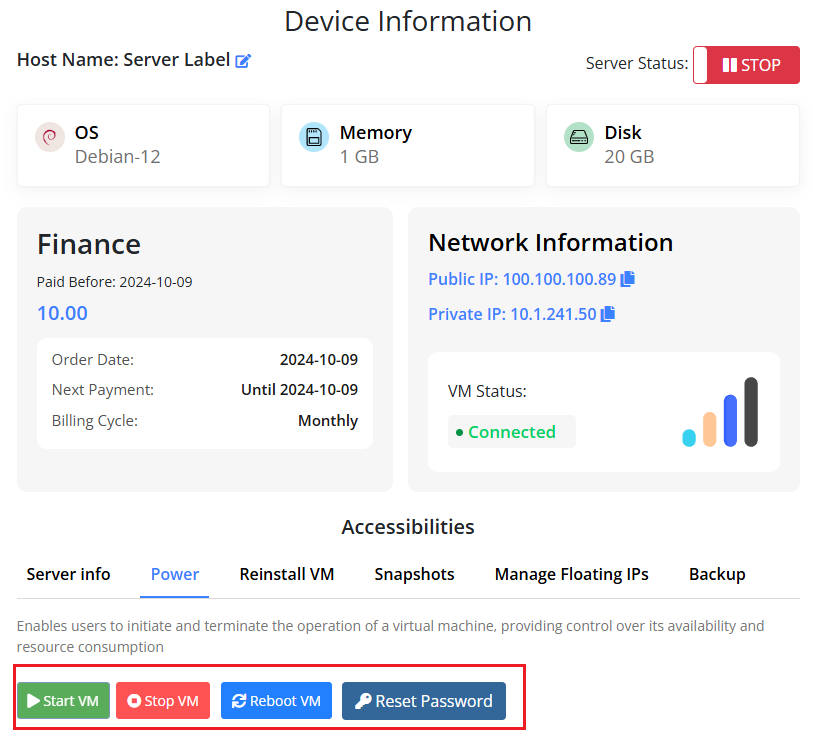
Task: Click the Reboot VM button
Action: click(276, 701)
